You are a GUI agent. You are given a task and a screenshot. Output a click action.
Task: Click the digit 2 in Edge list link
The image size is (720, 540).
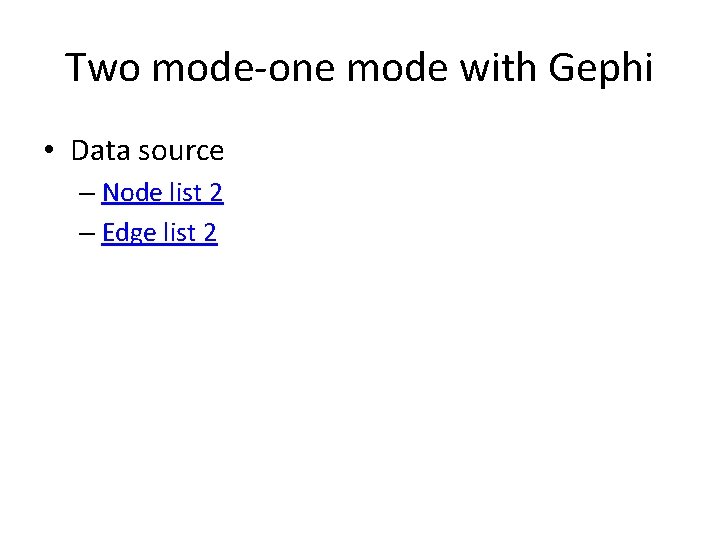pos(210,232)
